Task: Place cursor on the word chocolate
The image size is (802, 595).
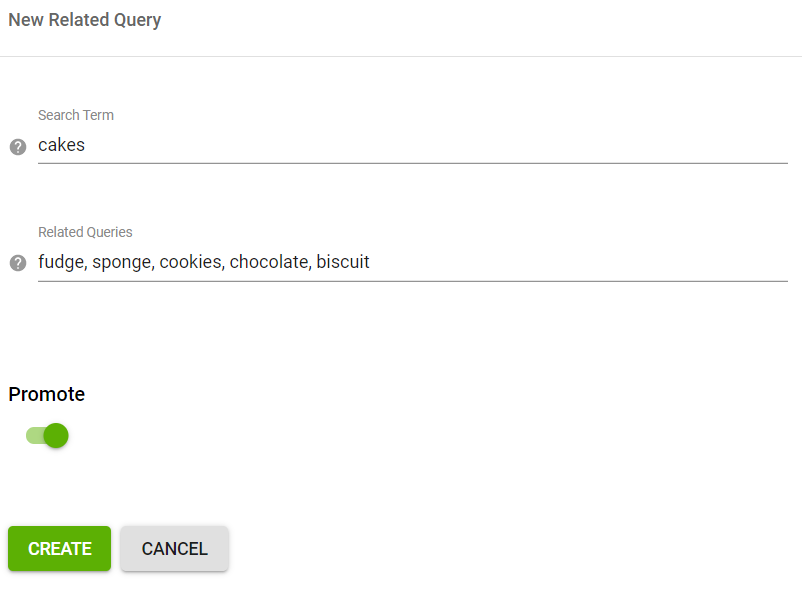Action: click(x=270, y=262)
